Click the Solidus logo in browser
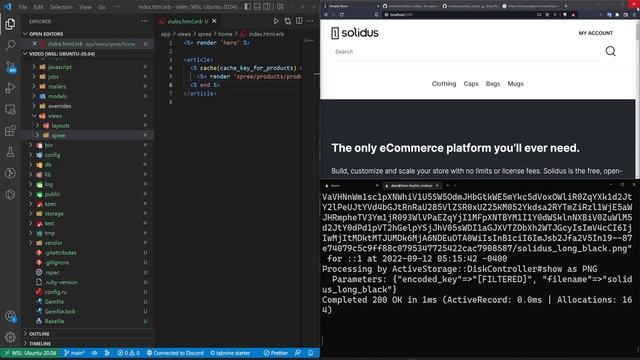 tap(355, 33)
